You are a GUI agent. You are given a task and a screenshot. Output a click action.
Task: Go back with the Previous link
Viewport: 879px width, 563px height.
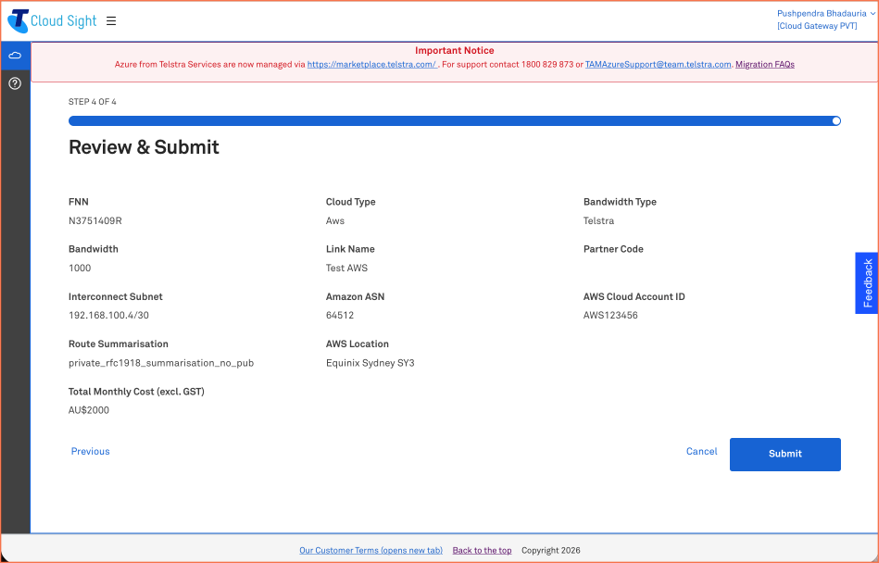pos(90,451)
